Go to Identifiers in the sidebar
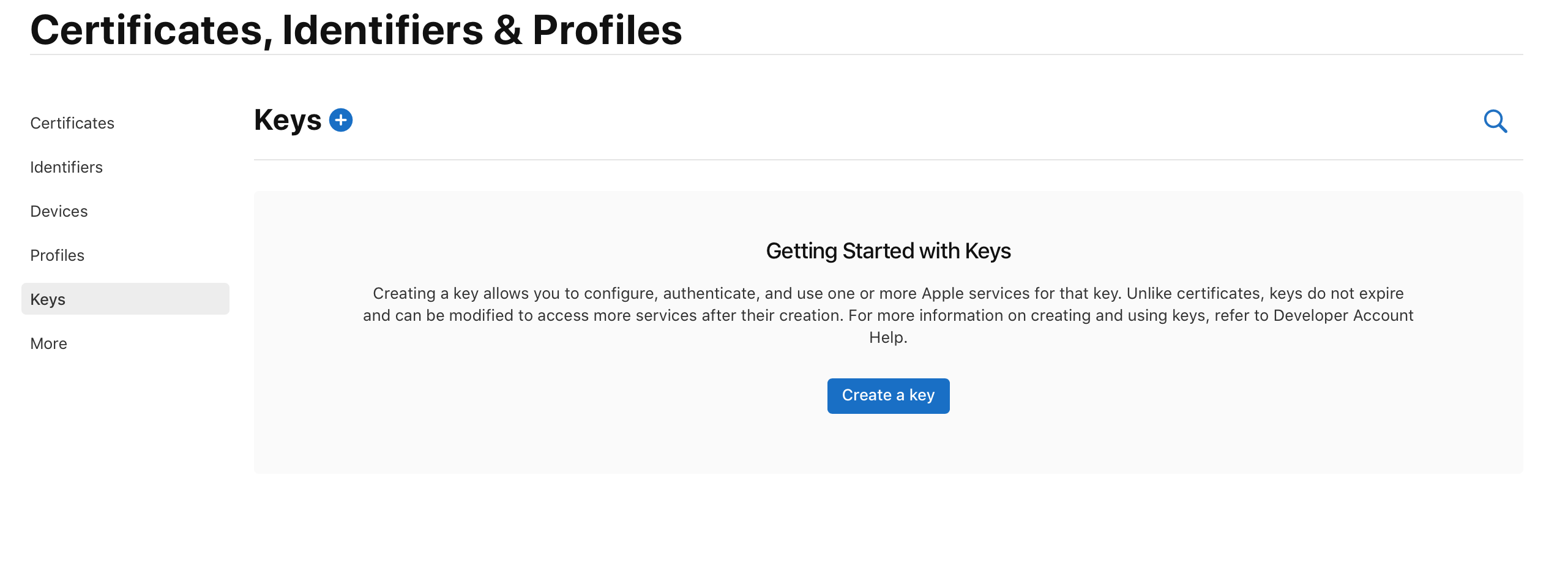Image resolution: width=1568 pixels, height=562 pixels. click(66, 167)
